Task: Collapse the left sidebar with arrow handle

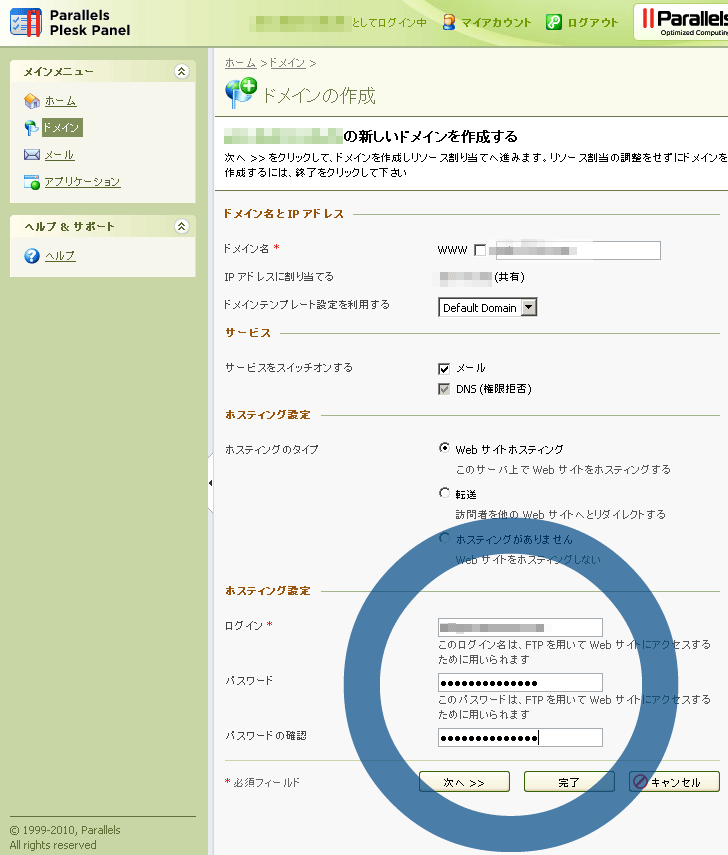Action: (x=210, y=483)
